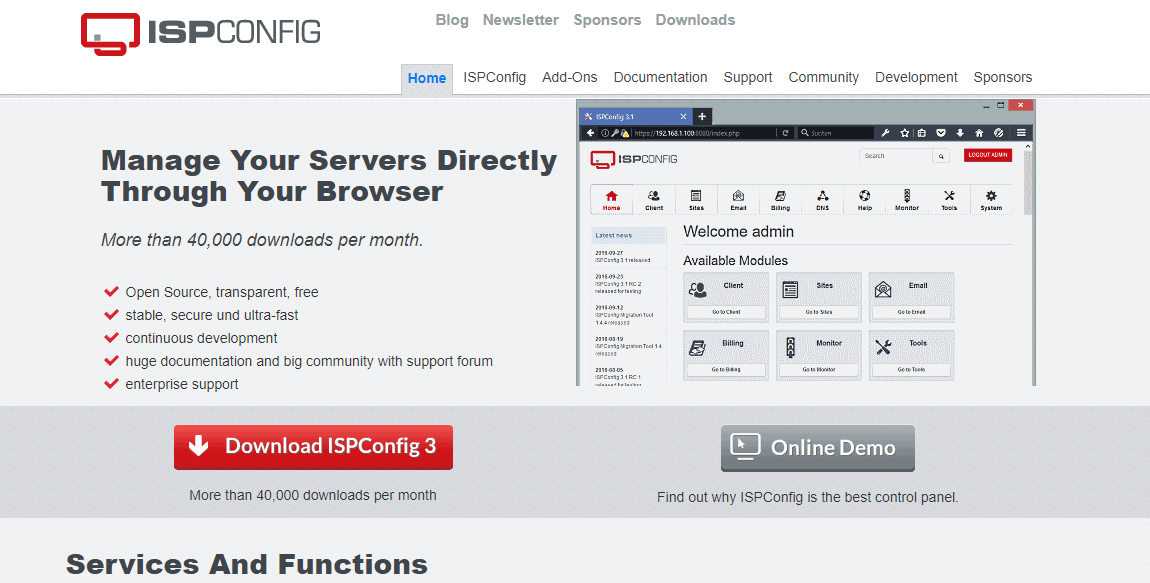Click the 'Services And Functions' heading
The width and height of the screenshot is (1150, 583).
click(x=247, y=565)
